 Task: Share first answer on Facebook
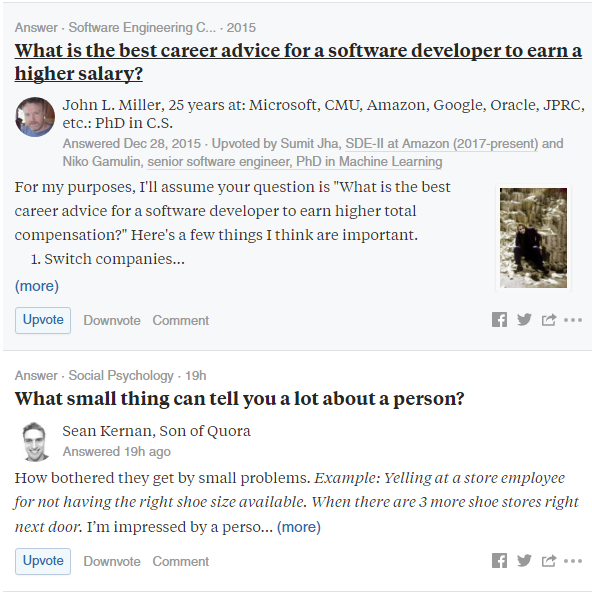[x=499, y=320]
